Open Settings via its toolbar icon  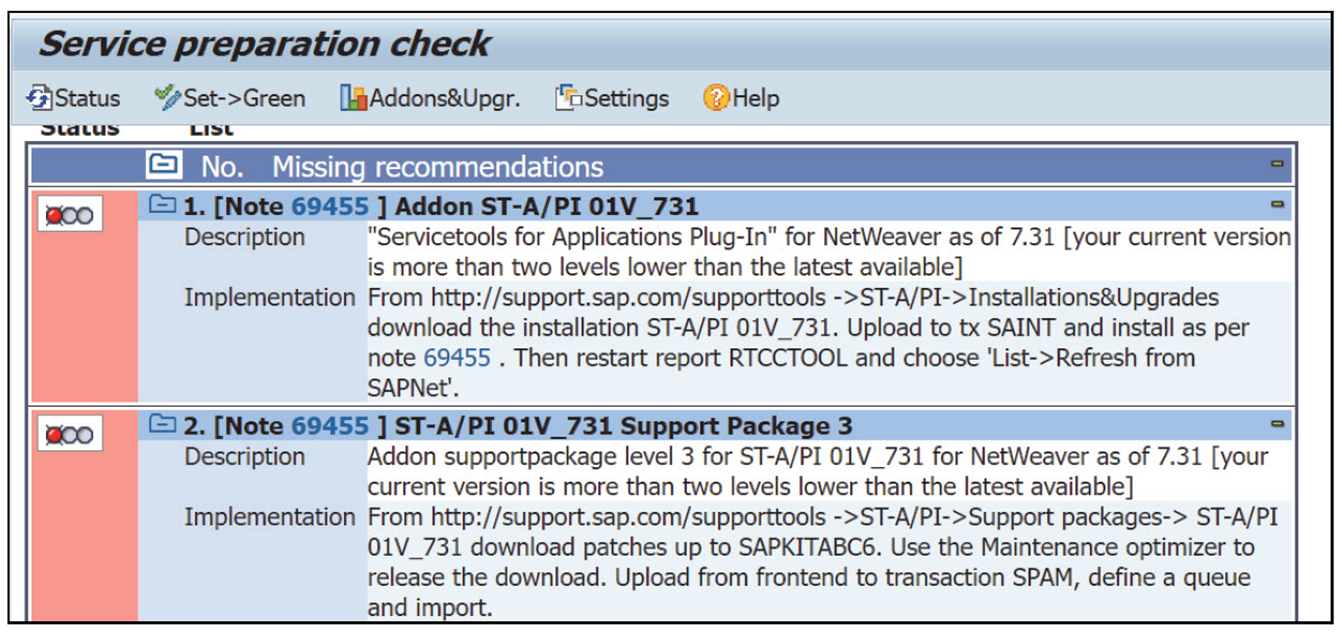(568, 98)
